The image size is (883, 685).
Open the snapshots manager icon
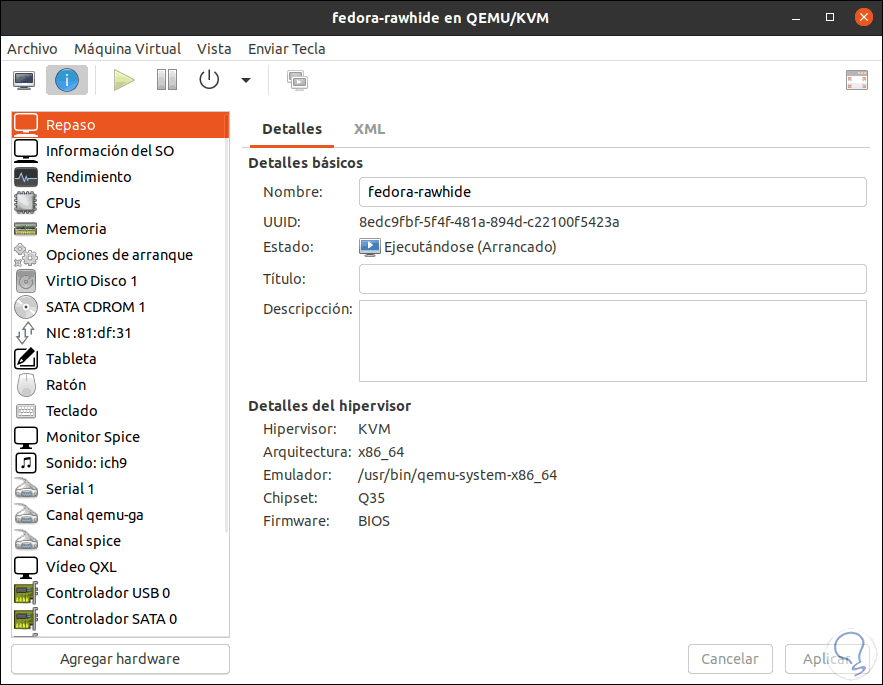click(297, 80)
